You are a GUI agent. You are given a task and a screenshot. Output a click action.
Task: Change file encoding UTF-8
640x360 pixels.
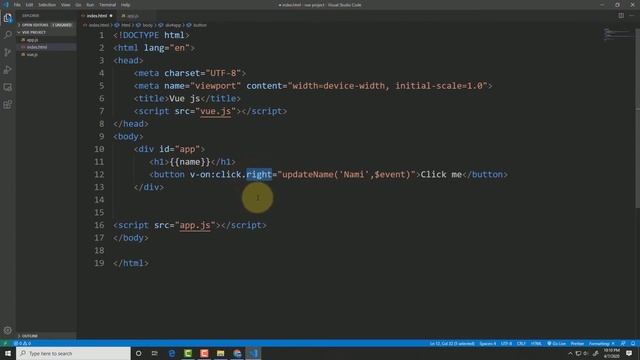(x=507, y=344)
